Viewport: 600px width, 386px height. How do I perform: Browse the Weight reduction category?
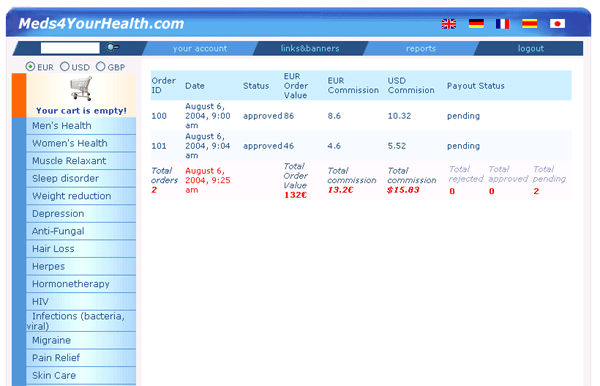tap(81, 196)
